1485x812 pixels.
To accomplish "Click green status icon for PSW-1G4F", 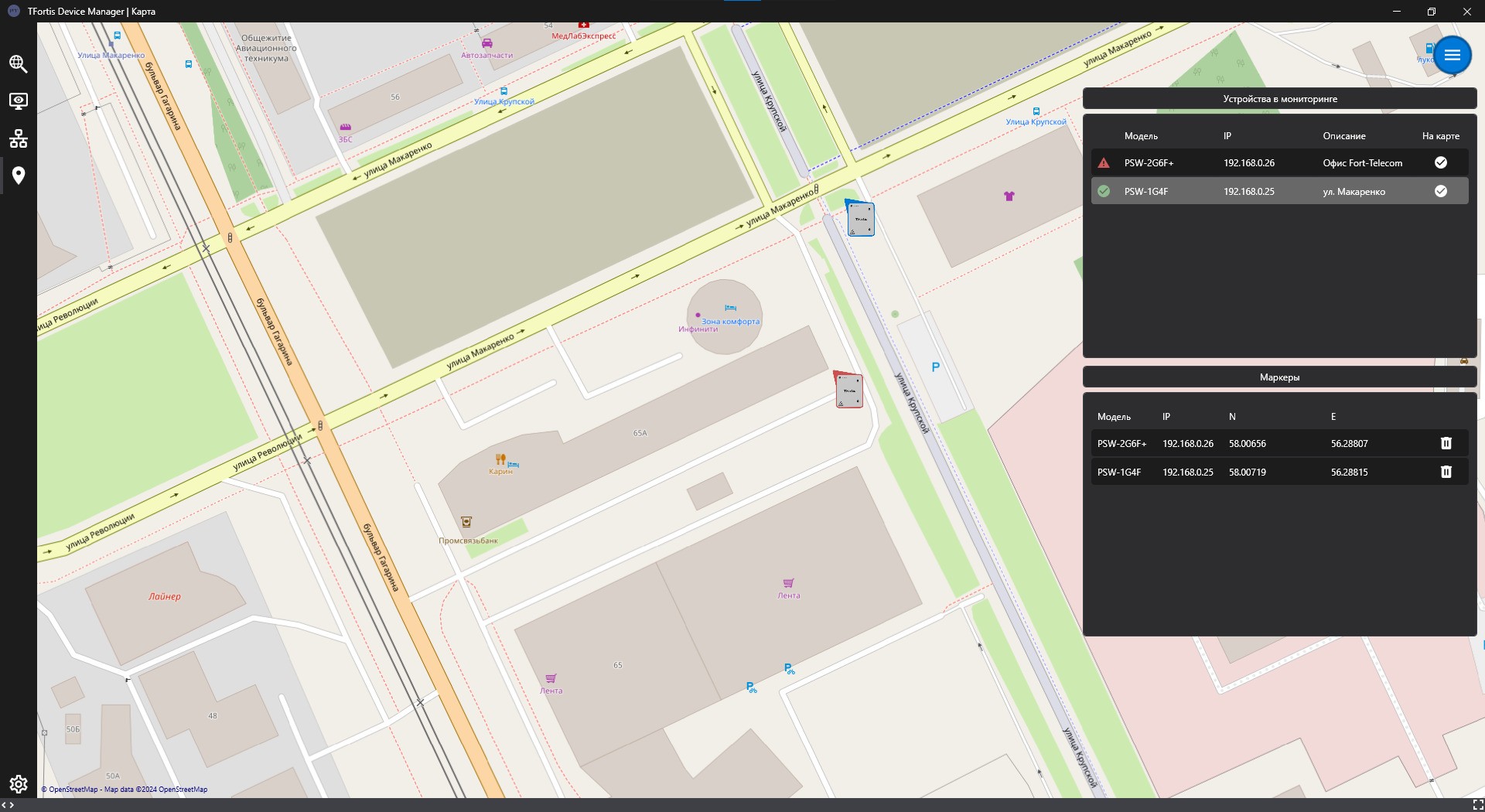I will tap(1104, 191).
